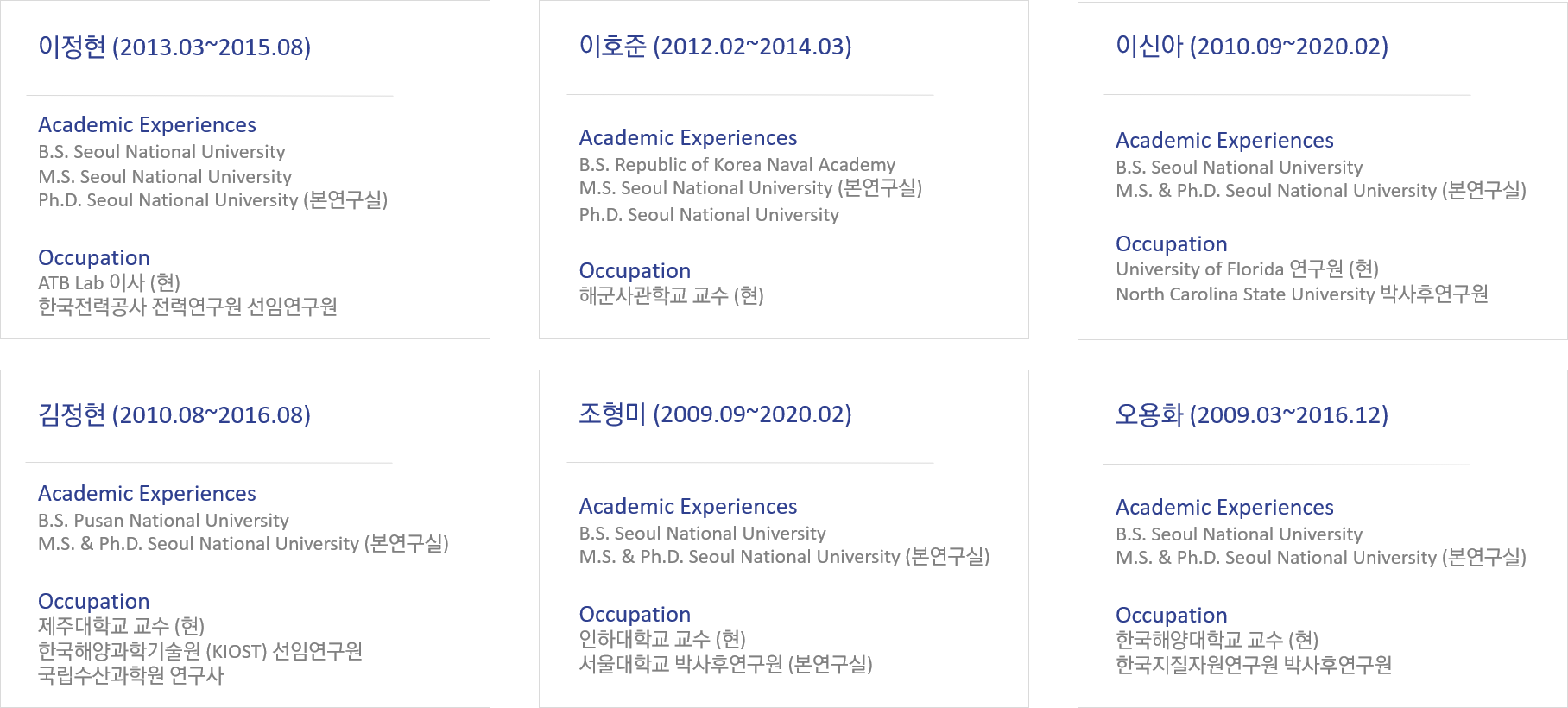This screenshot has height=708, width=1568.
Task: Click the 오용화 (2009.03~2016.12) heading
Action: (x=1252, y=414)
